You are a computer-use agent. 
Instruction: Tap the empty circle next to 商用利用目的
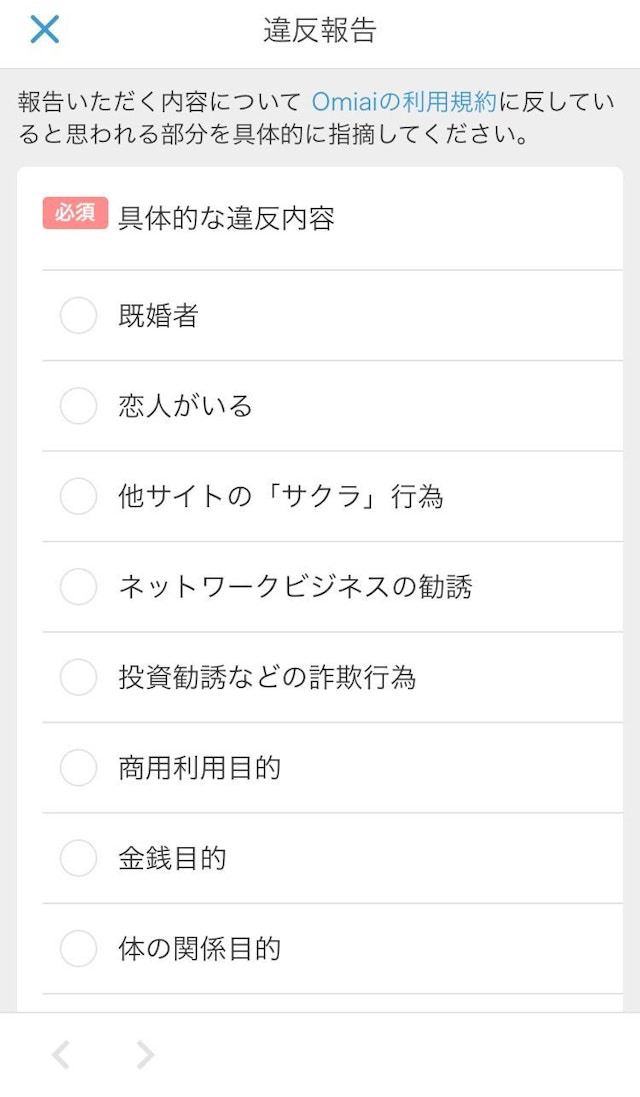[x=78, y=769]
